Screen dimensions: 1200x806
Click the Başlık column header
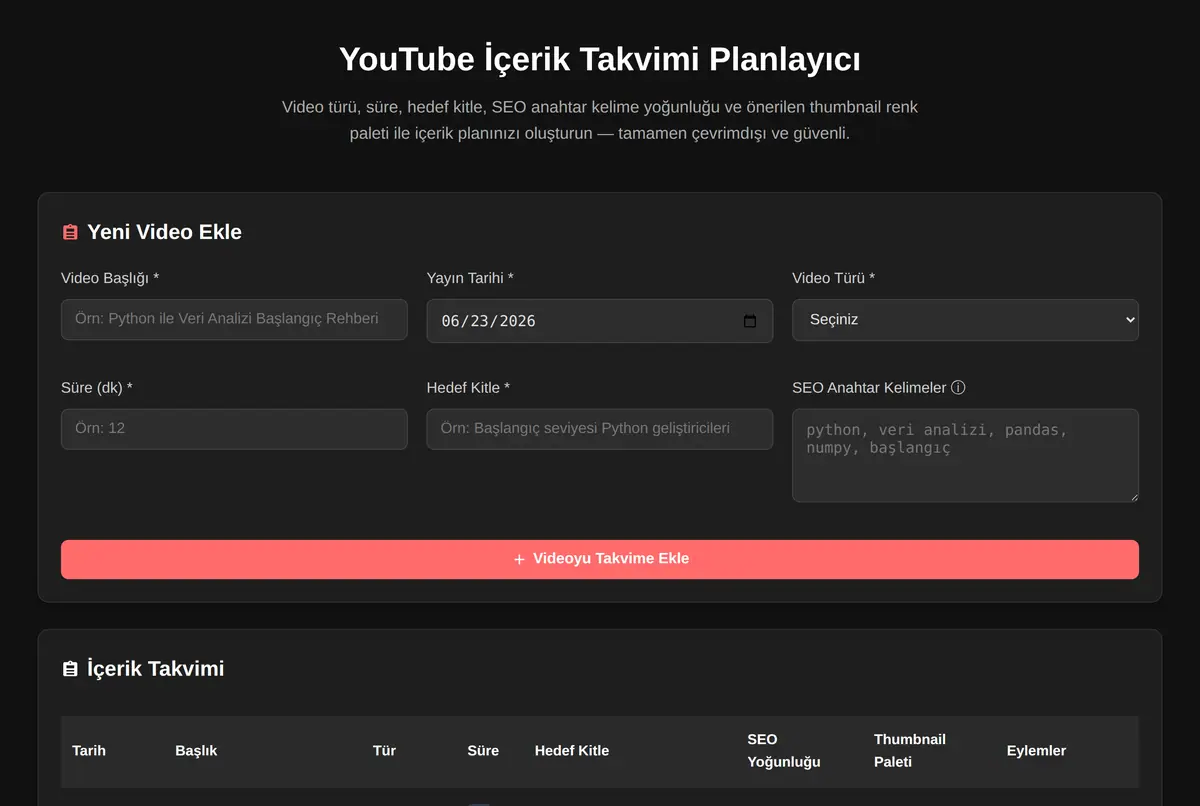click(196, 751)
